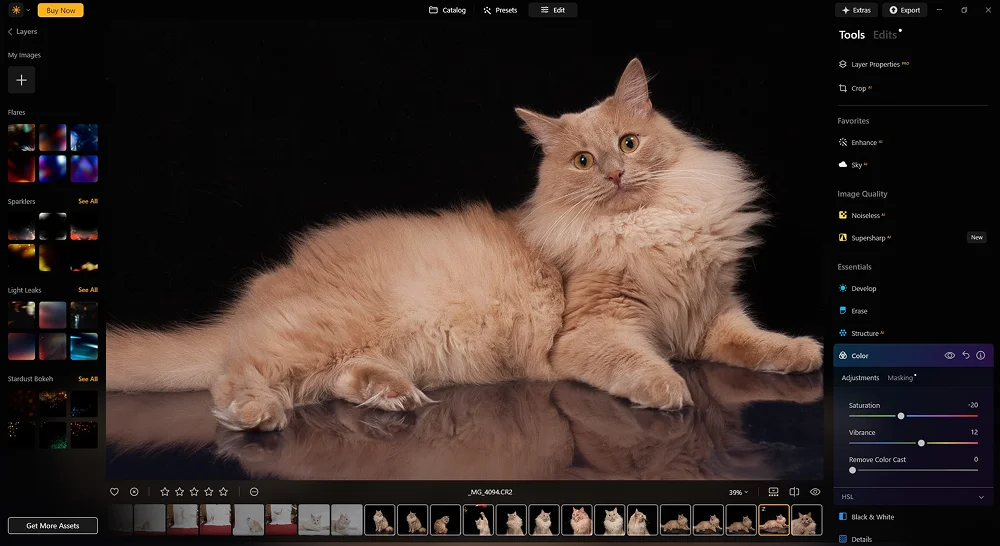
Task: Open the 39% zoom level dropdown
Action: pos(738,492)
